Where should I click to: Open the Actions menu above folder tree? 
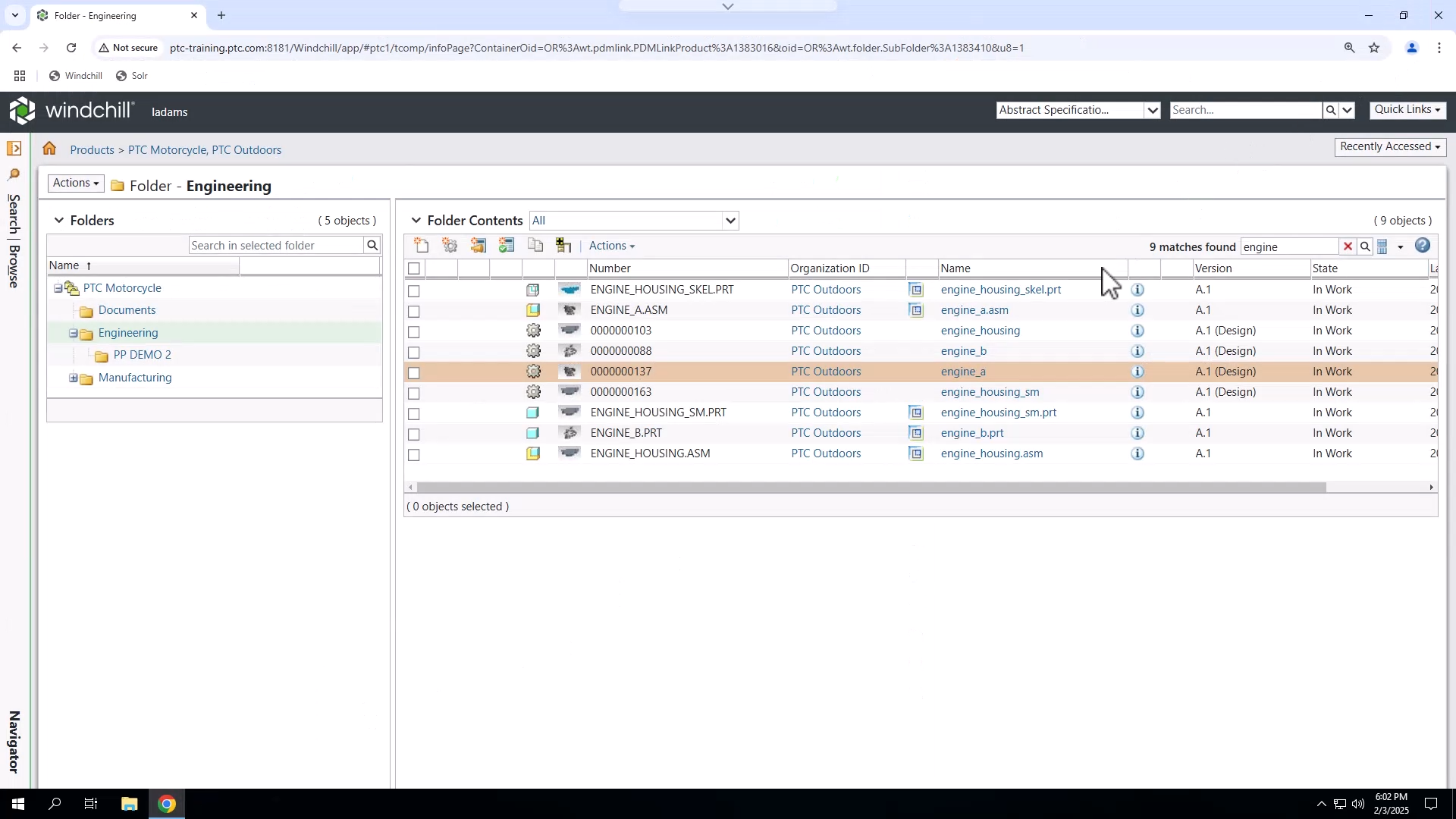74,183
